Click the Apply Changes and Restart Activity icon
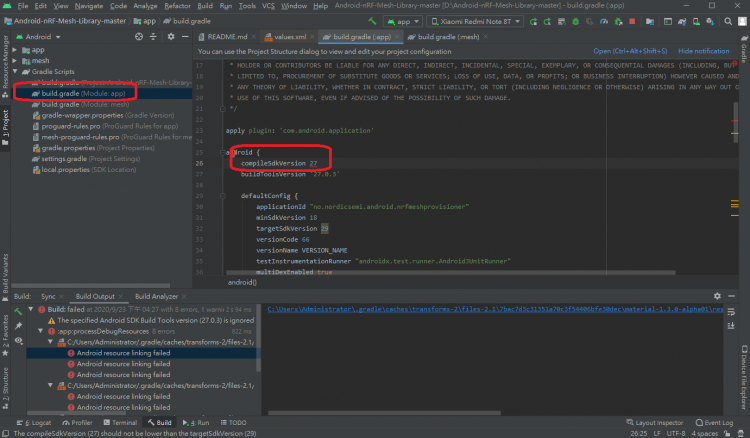This screenshot has width=750, height=438. (x=547, y=22)
